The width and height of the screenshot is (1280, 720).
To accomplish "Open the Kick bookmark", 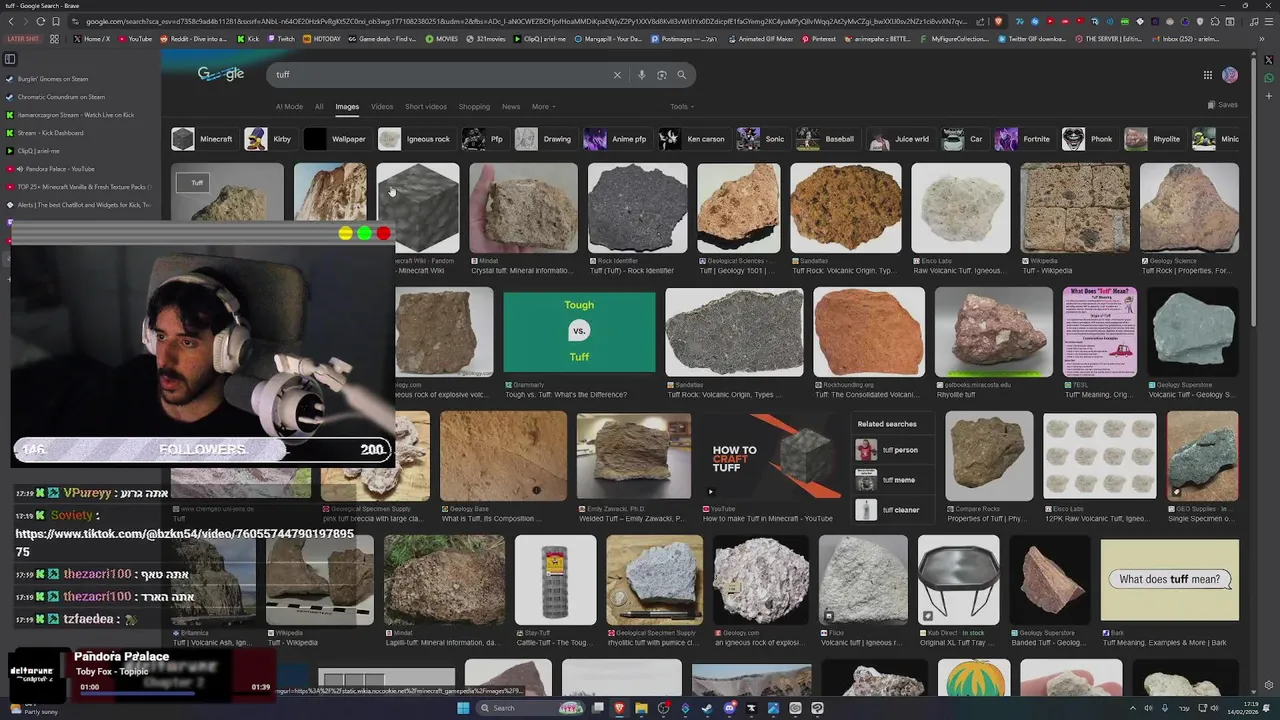I will coord(248,39).
